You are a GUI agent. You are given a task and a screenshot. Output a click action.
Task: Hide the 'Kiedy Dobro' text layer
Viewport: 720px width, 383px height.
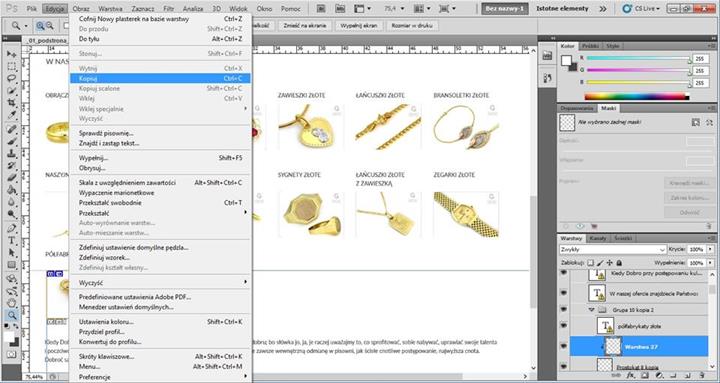pyautogui.click(x=564, y=273)
